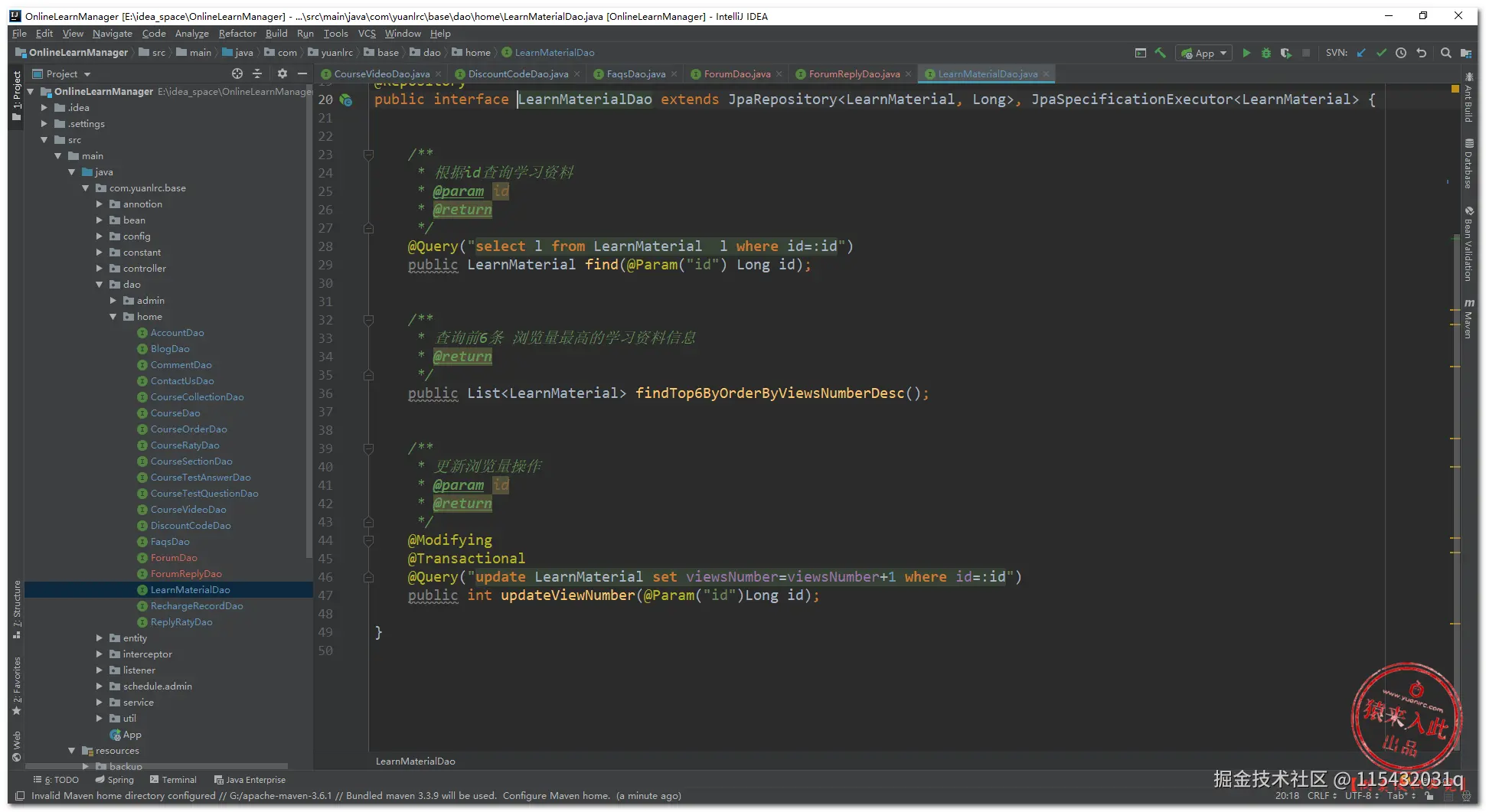Expand the annotion package
Viewport: 1486px width, 812px height.
(100, 204)
